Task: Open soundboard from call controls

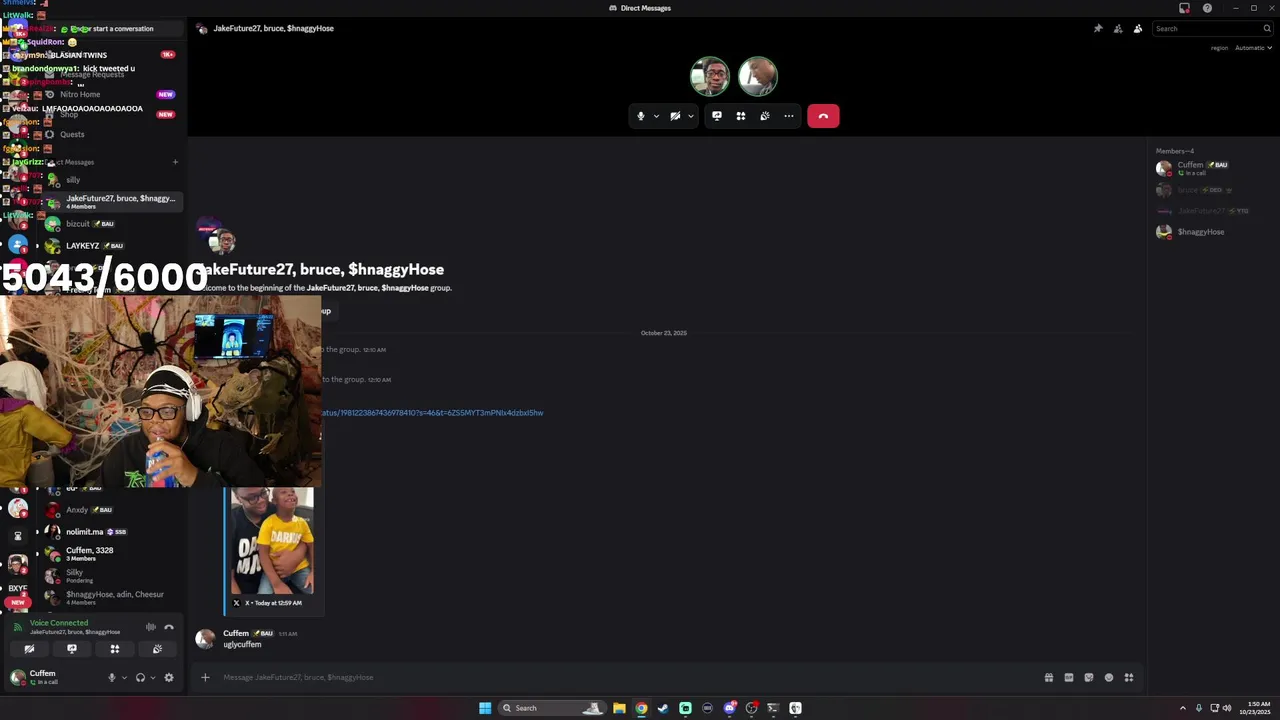Action: [x=765, y=116]
